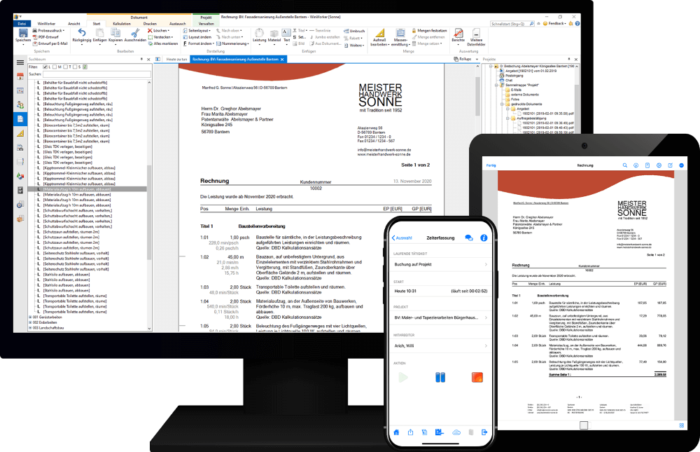Screen dimensions: 700x452
Task: Click the Weitere Datenfelder icon
Action: (x=476, y=33)
